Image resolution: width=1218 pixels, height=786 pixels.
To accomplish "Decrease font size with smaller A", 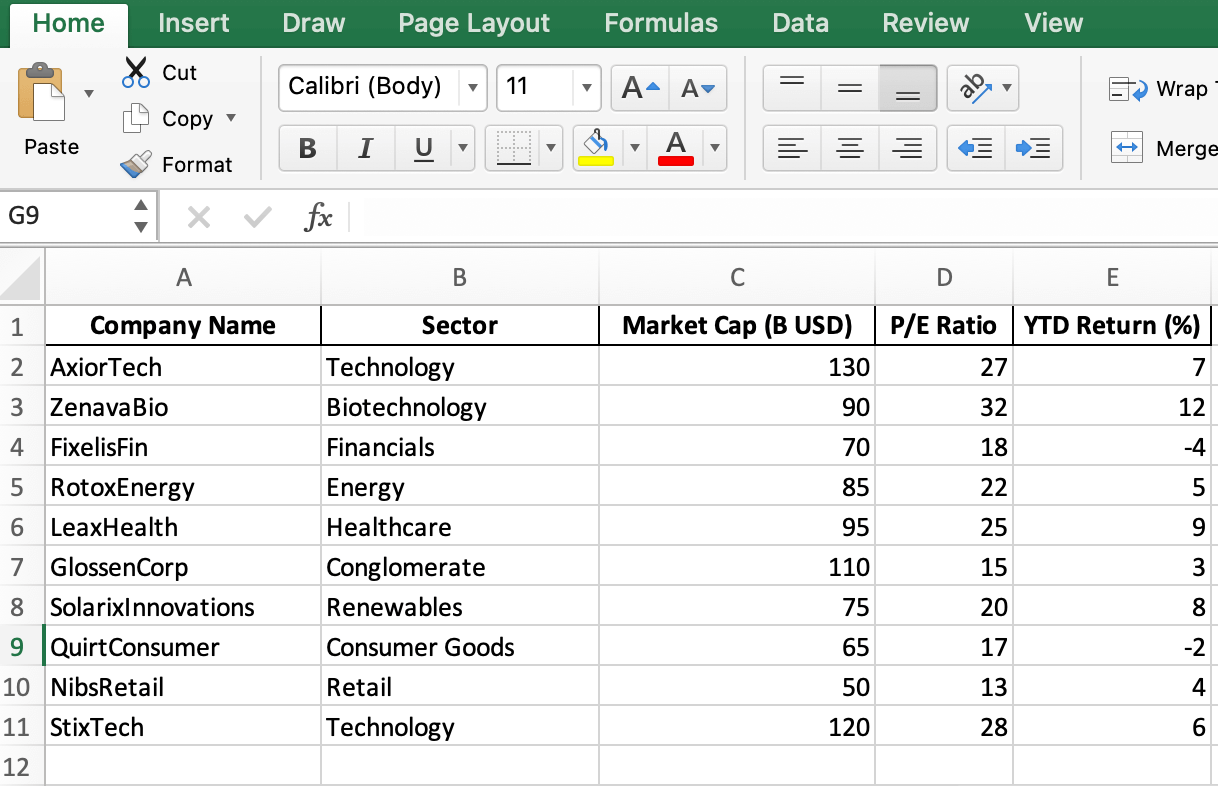I will click(x=697, y=88).
